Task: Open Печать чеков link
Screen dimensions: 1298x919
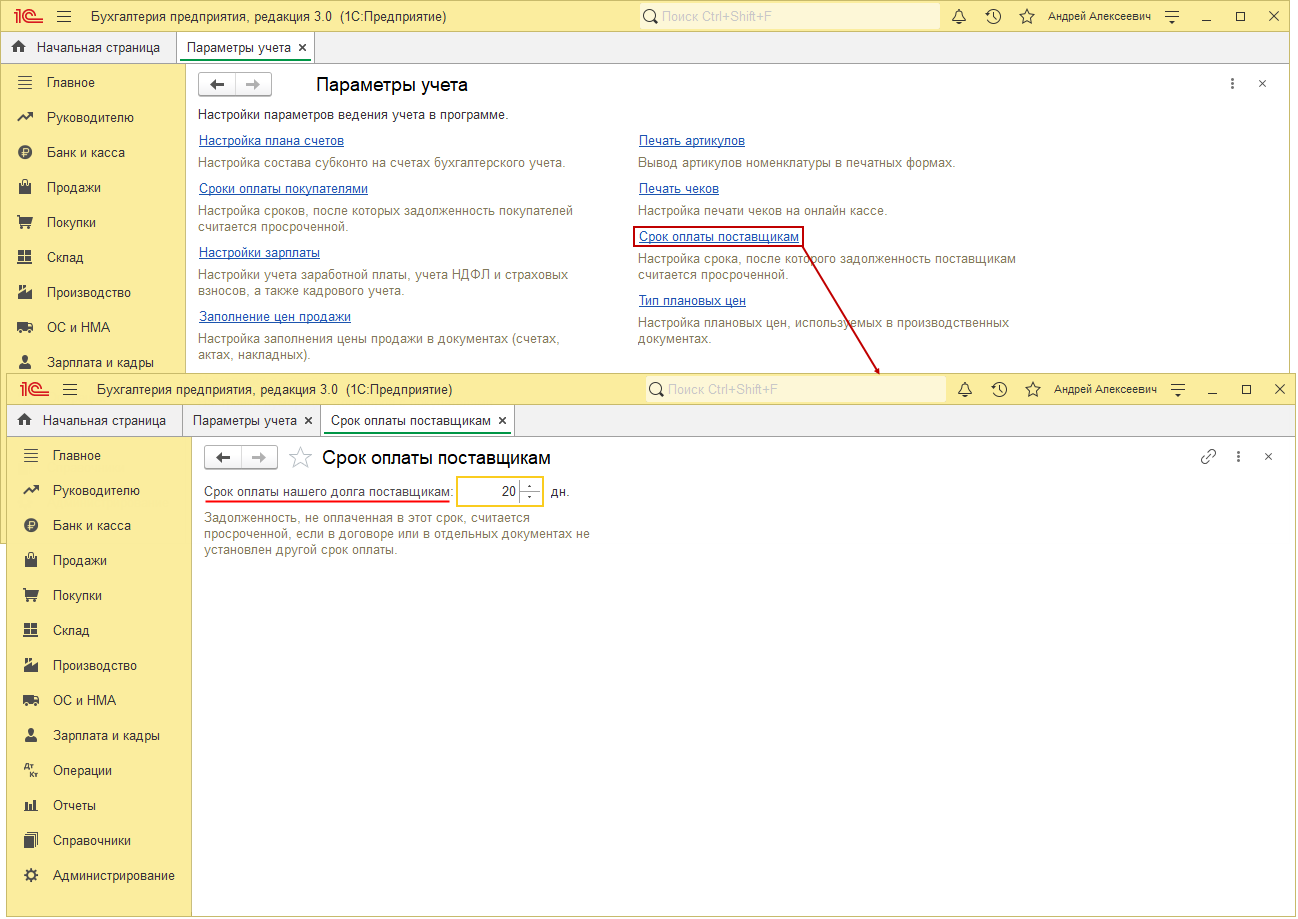Action: tap(679, 189)
